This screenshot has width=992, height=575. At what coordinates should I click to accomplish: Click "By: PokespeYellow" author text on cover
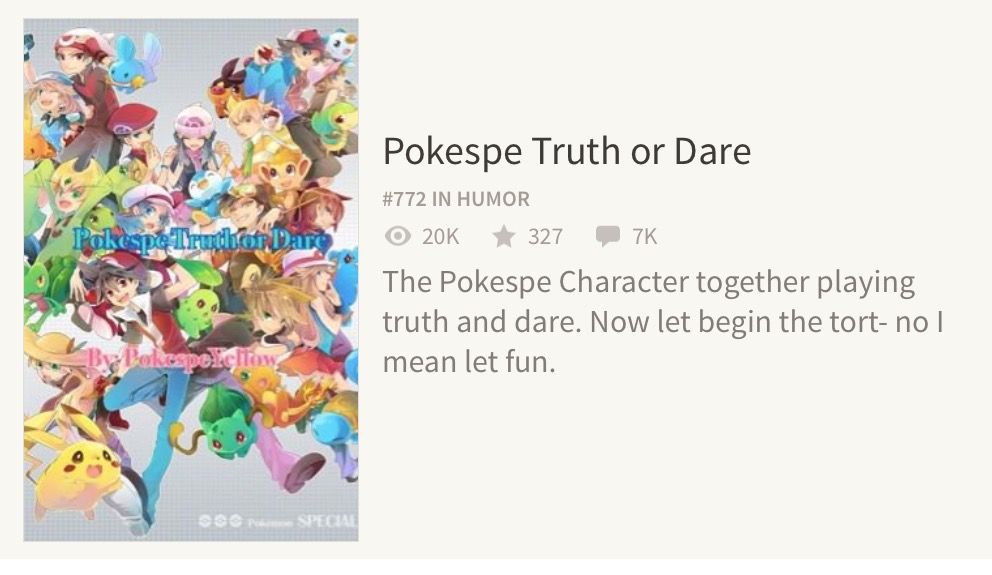[x=182, y=359]
